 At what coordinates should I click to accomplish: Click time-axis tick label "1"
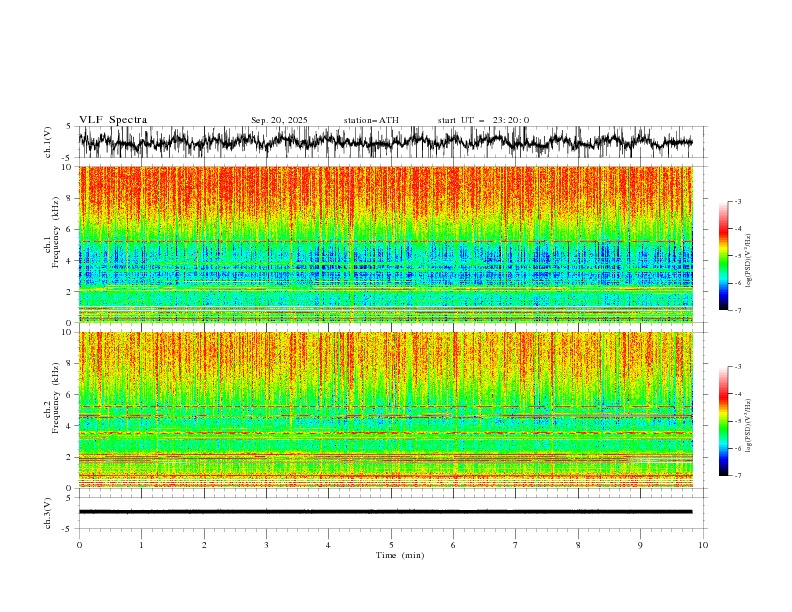pyautogui.click(x=141, y=545)
